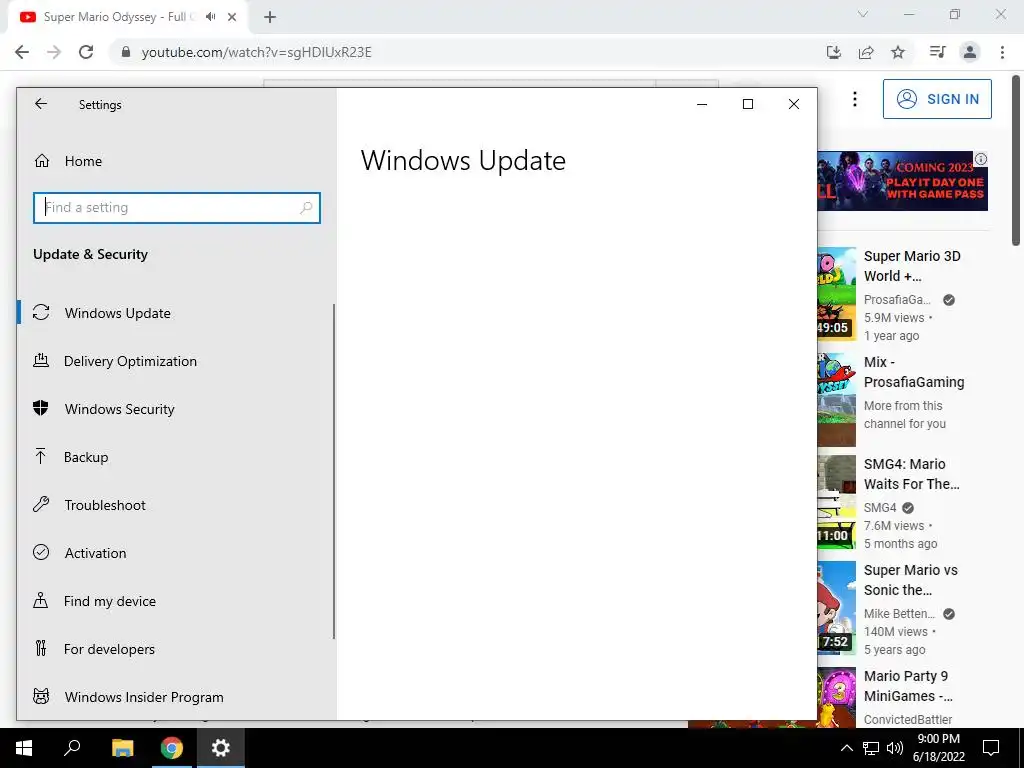Click the Home house icon in Settings

[42, 161]
